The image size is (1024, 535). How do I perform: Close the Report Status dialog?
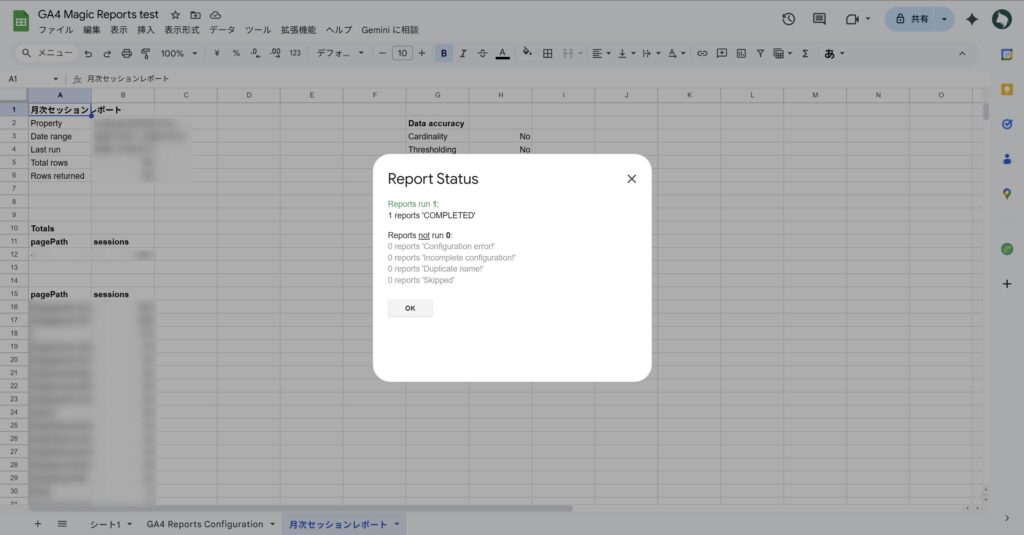pos(632,179)
